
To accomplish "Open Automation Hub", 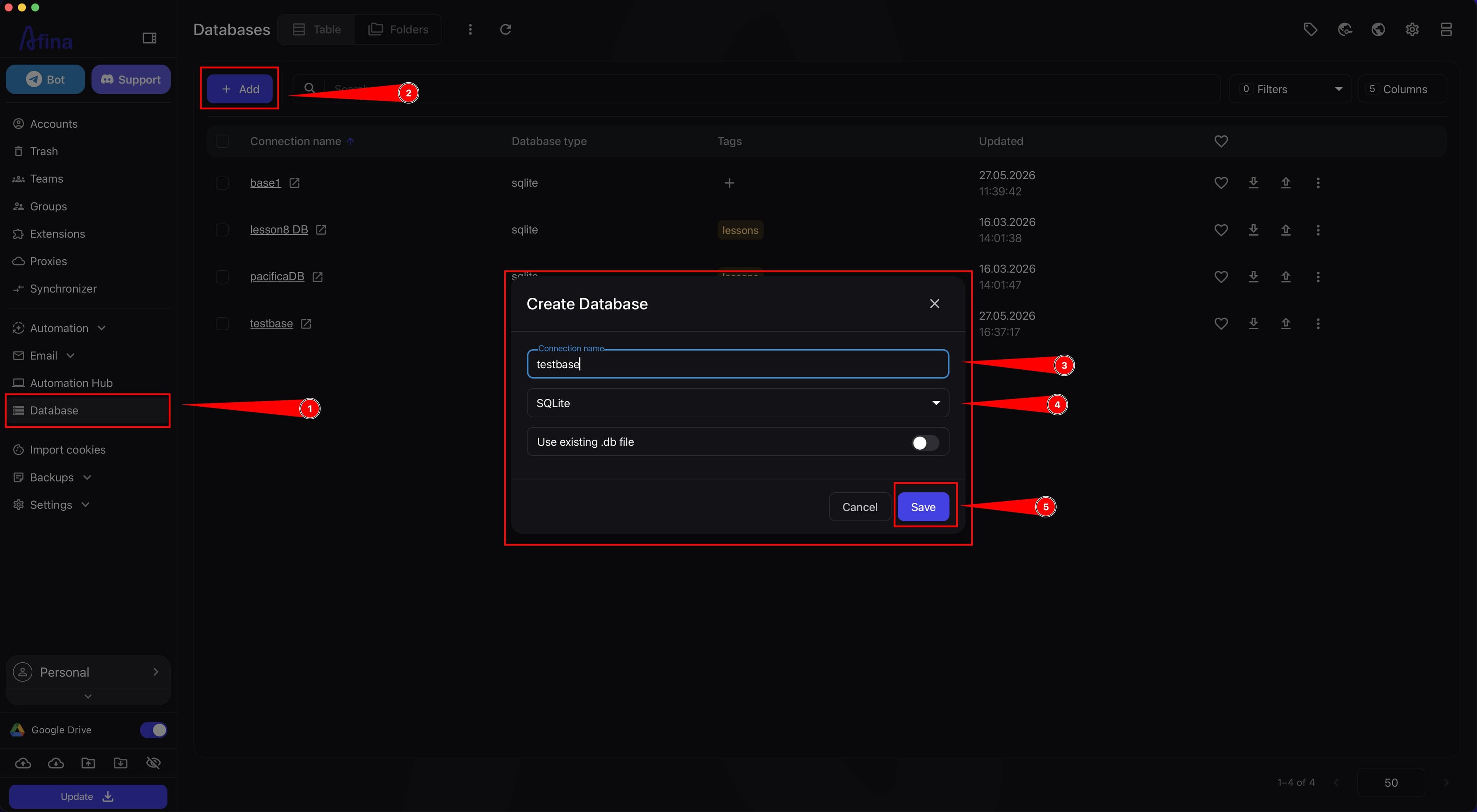I will pos(71,383).
